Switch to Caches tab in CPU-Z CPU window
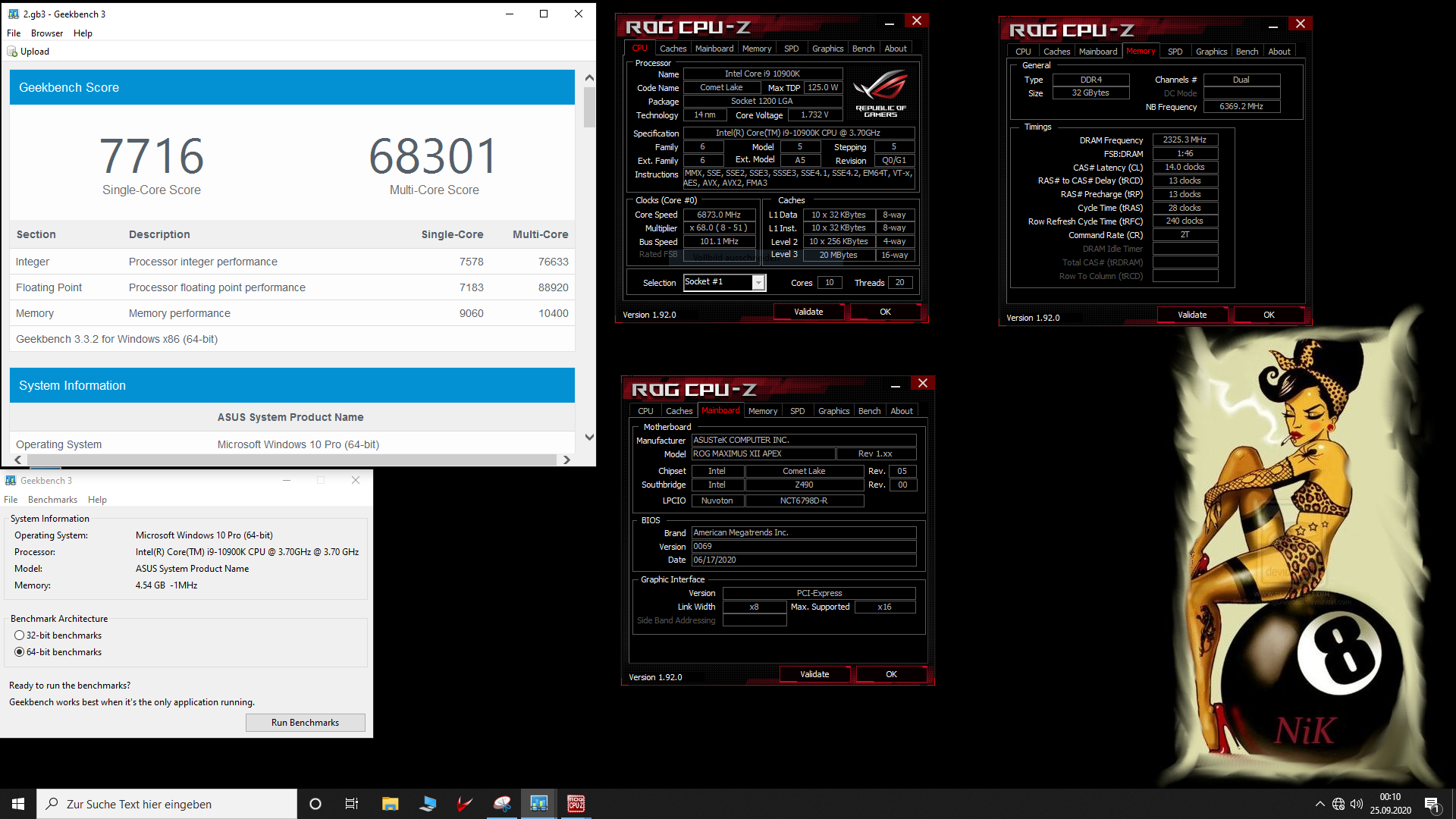Screen dimensions: 1456x819 tap(673, 49)
